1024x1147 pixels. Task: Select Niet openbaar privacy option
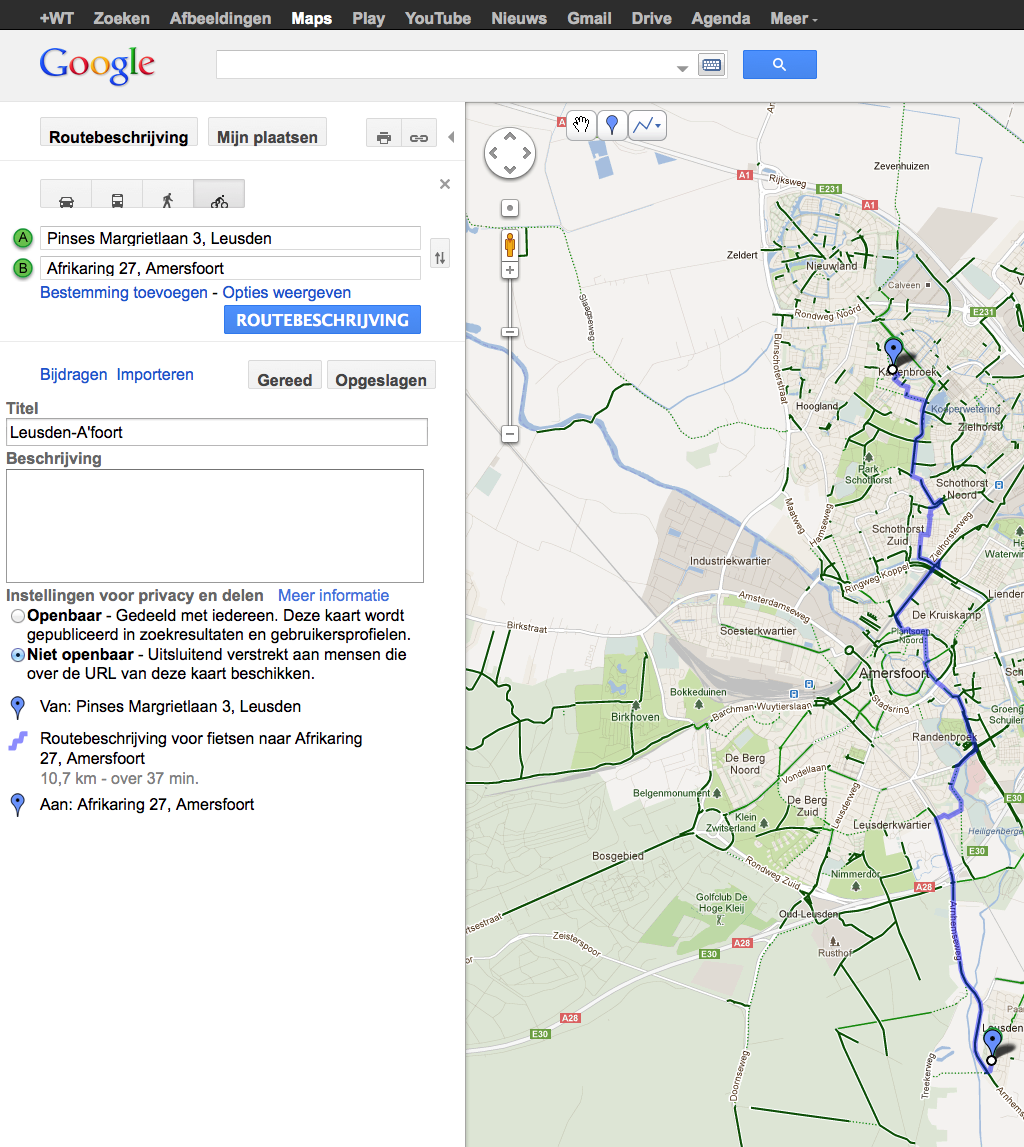tap(17, 654)
